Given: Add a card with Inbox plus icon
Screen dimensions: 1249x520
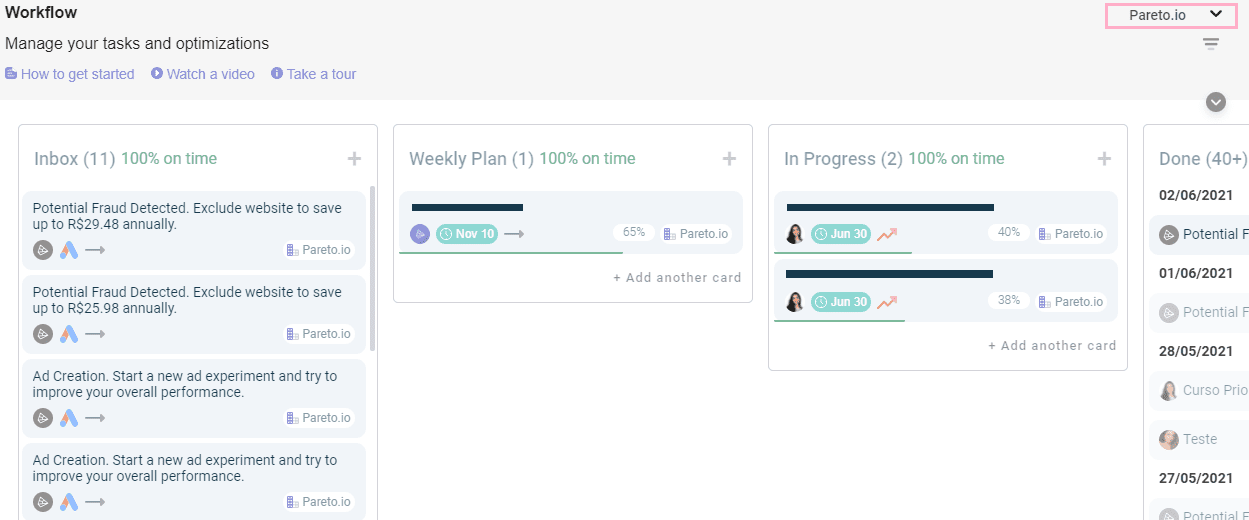Looking at the screenshot, I should (354, 159).
